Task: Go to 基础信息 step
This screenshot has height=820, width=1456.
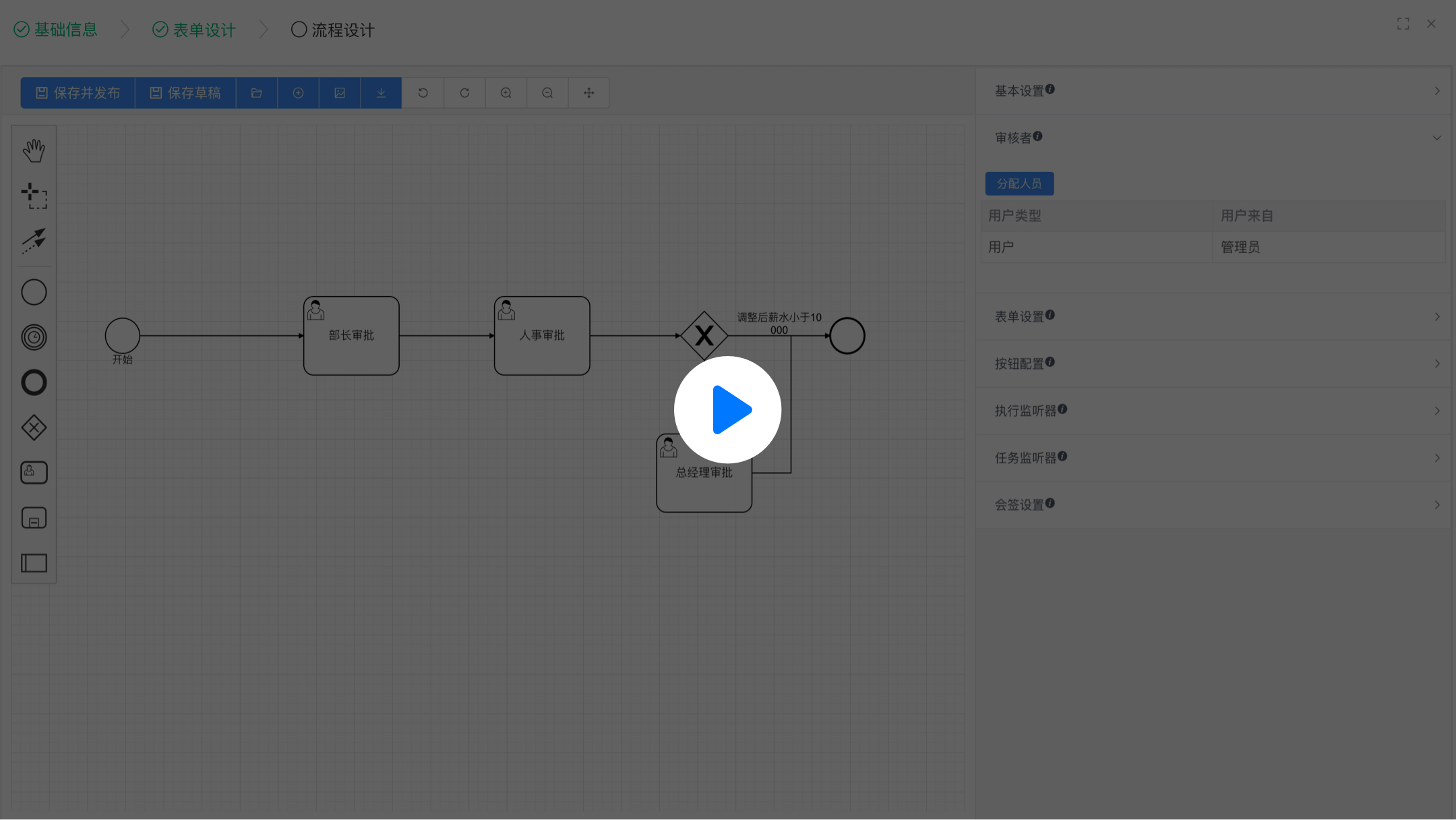Action: [x=56, y=30]
